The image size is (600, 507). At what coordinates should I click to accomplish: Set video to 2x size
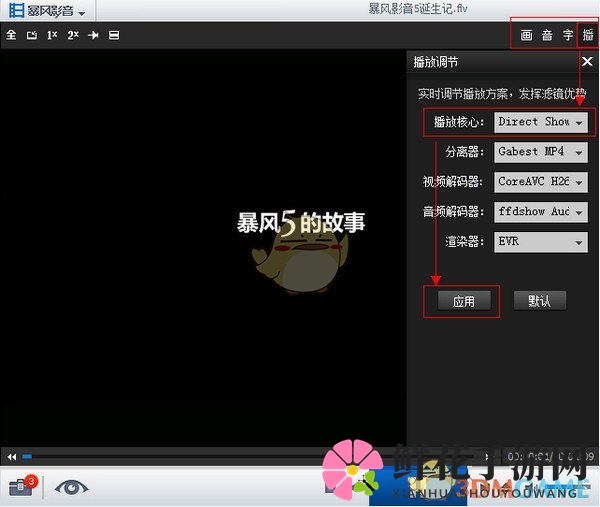pos(73,35)
